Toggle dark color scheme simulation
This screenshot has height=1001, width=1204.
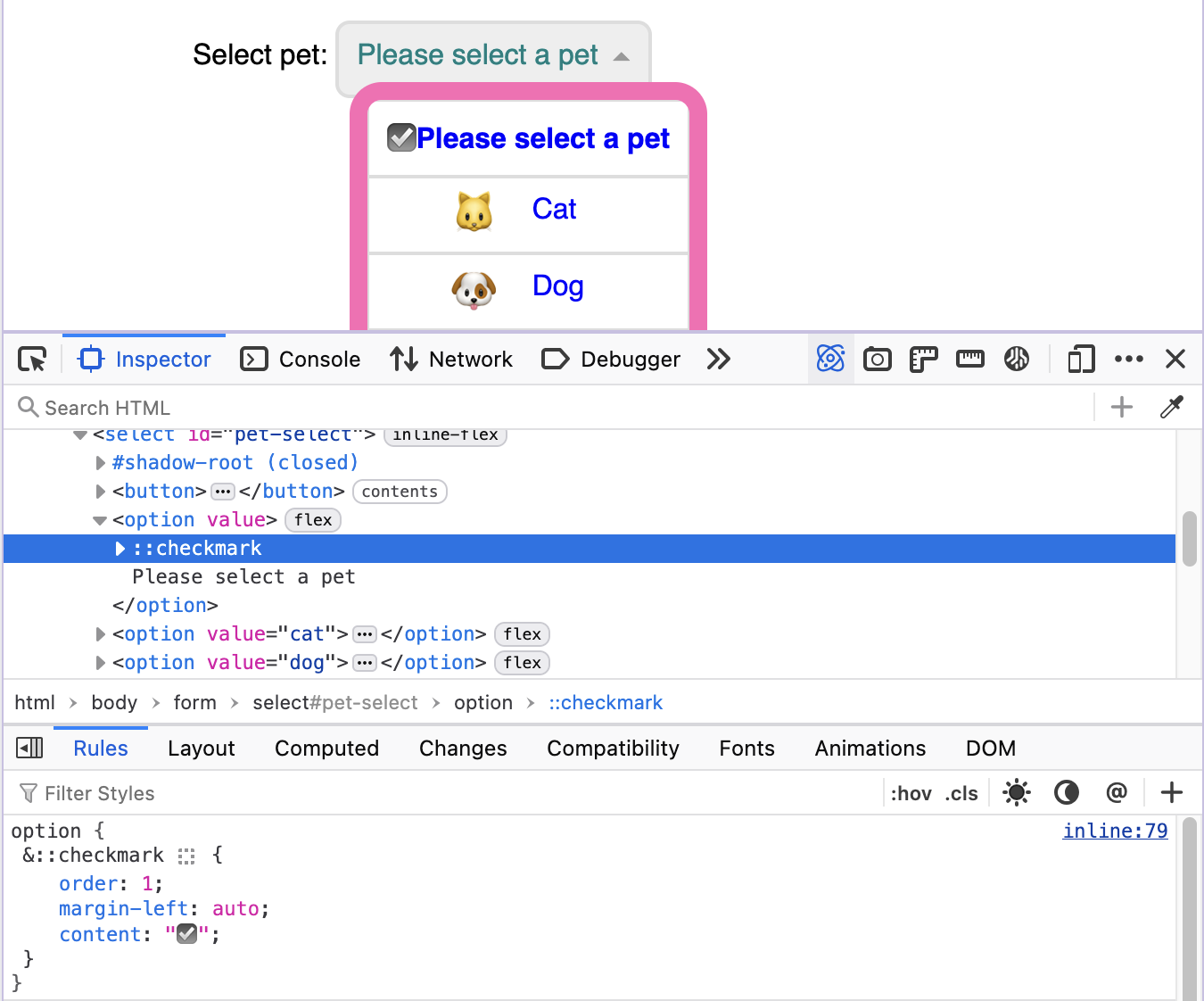[1067, 792]
